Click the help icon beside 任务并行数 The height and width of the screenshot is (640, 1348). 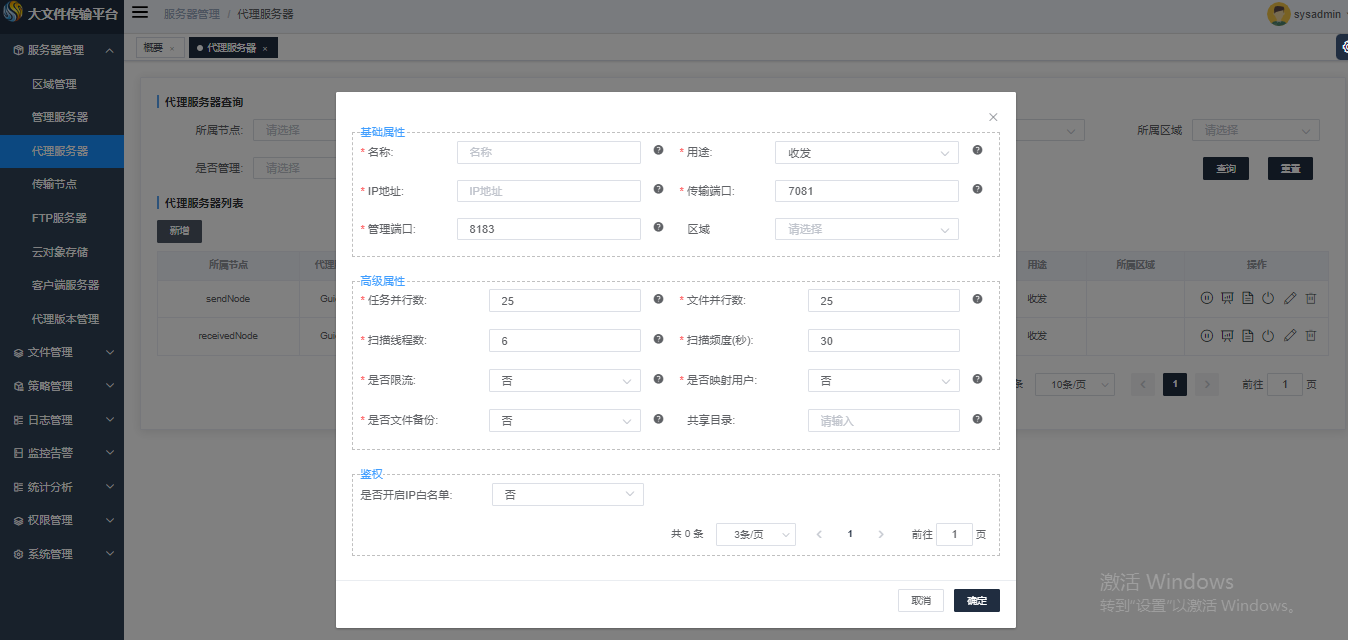pos(658,299)
